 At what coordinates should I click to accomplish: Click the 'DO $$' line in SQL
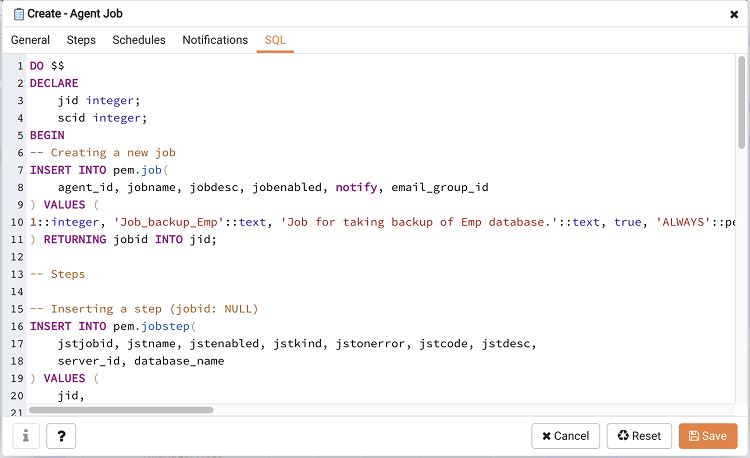pos(47,66)
